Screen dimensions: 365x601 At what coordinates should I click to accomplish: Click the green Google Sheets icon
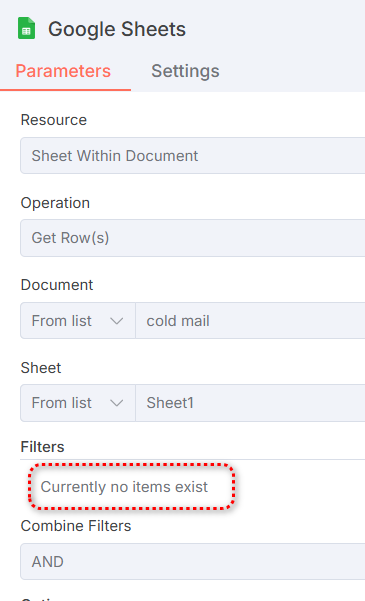(x=26, y=28)
